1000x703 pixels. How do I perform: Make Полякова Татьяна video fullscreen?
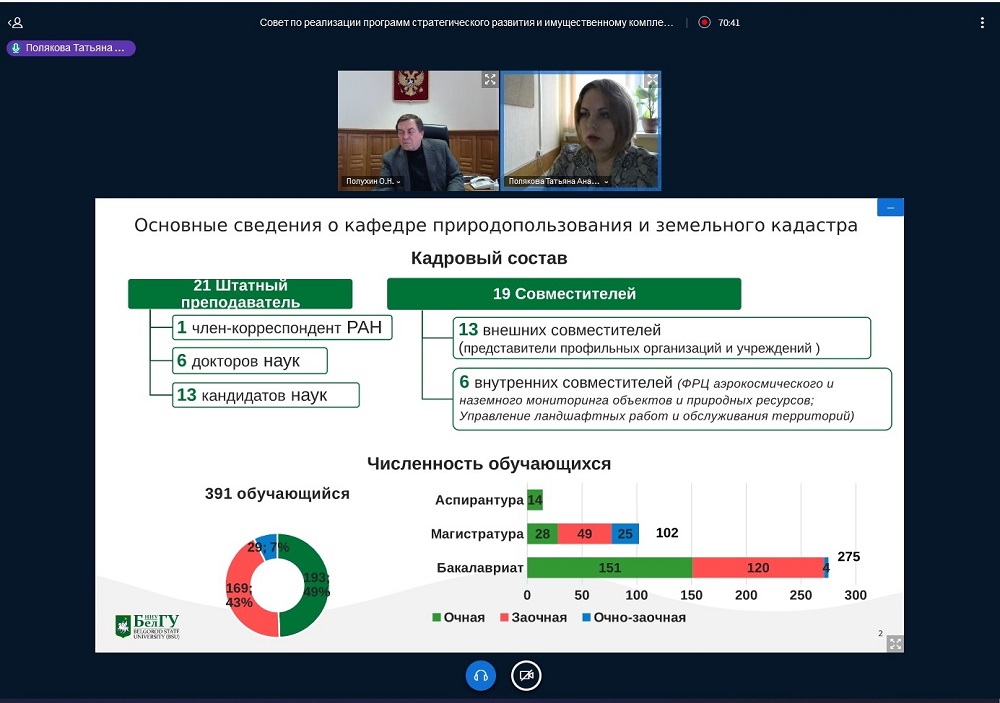[651, 79]
